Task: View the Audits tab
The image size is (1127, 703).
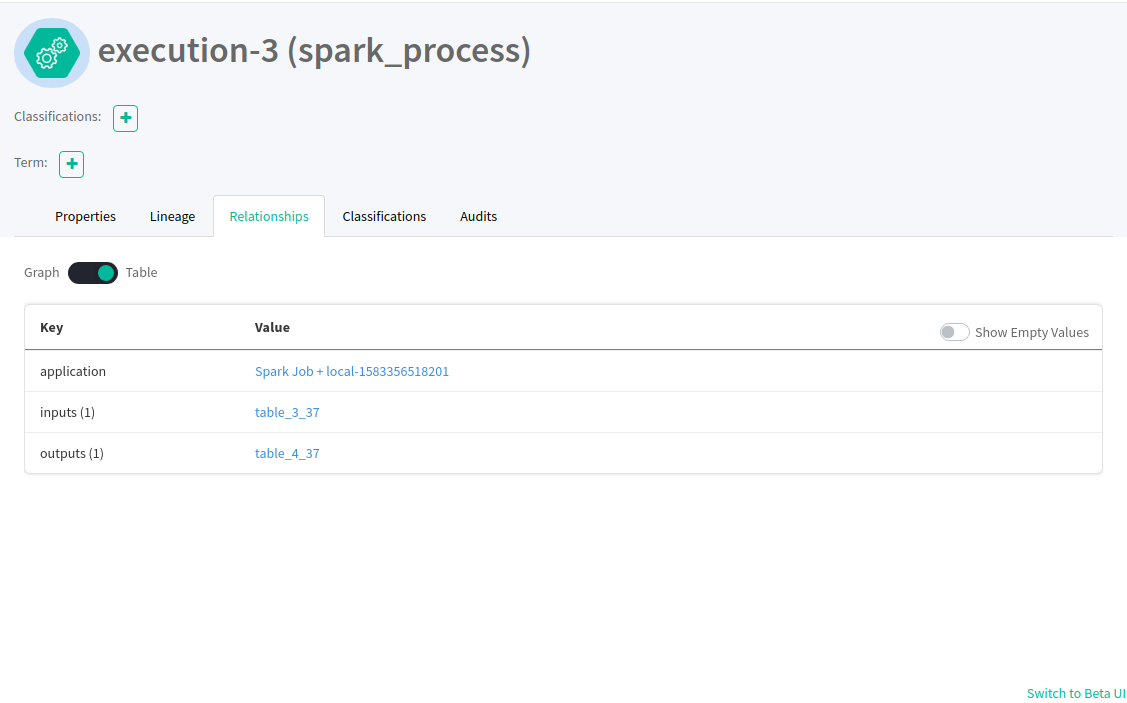Action: (479, 216)
